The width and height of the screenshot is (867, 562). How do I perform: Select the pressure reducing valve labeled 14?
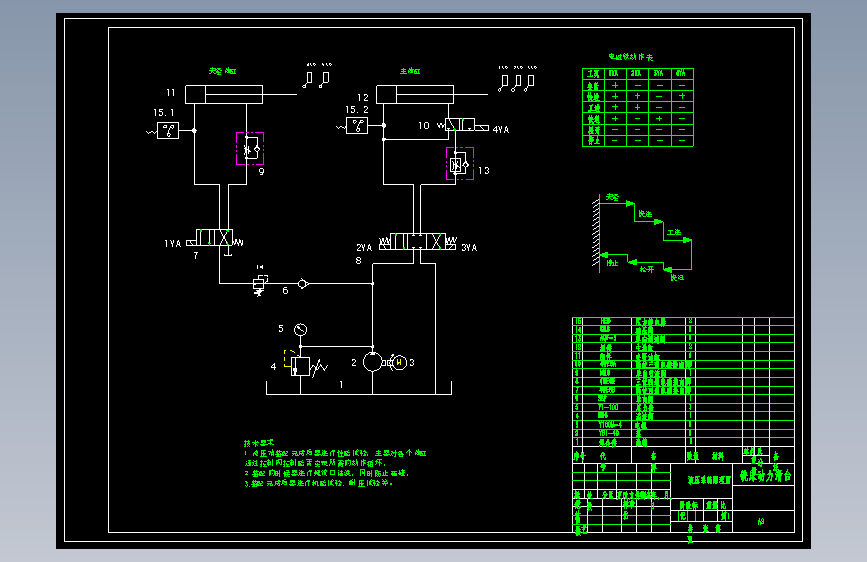click(x=259, y=284)
